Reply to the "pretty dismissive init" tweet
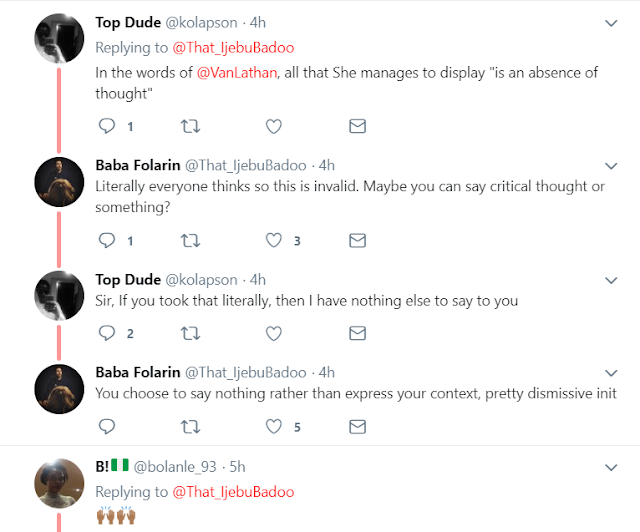This screenshot has width=640, height=532. click(108, 426)
